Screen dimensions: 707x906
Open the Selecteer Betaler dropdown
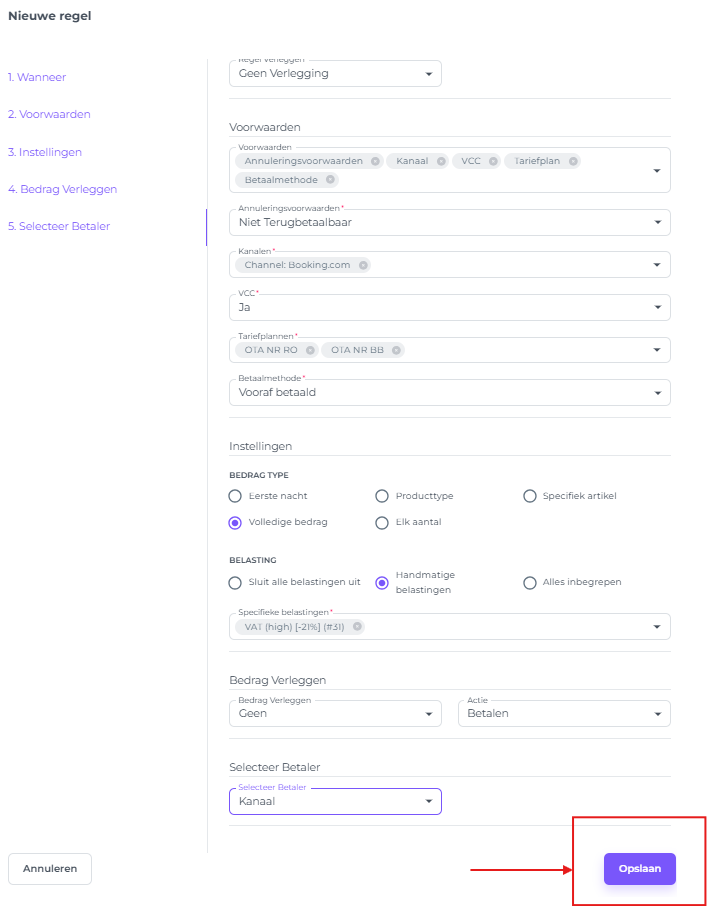pyautogui.click(x=335, y=801)
